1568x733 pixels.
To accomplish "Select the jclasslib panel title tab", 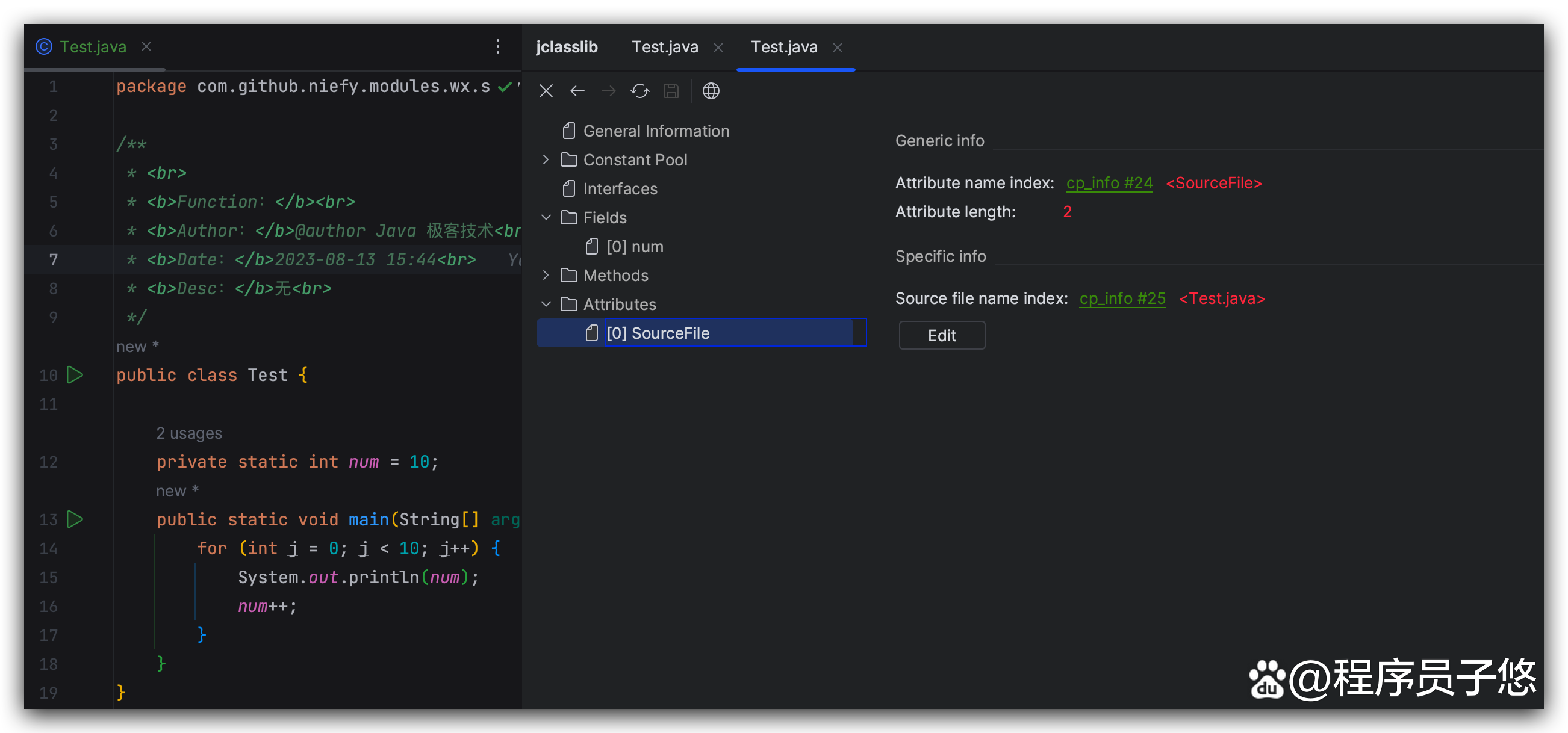I will (566, 47).
